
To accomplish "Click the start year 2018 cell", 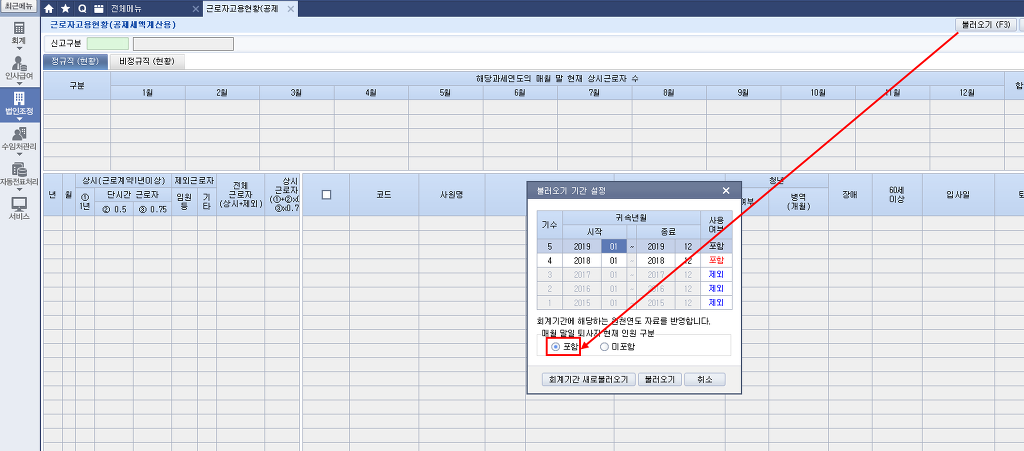I will (x=581, y=260).
